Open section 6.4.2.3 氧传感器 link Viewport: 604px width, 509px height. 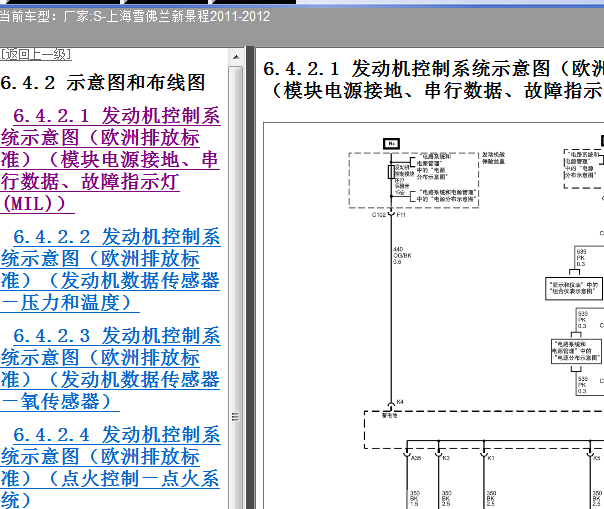tap(110, 368)
